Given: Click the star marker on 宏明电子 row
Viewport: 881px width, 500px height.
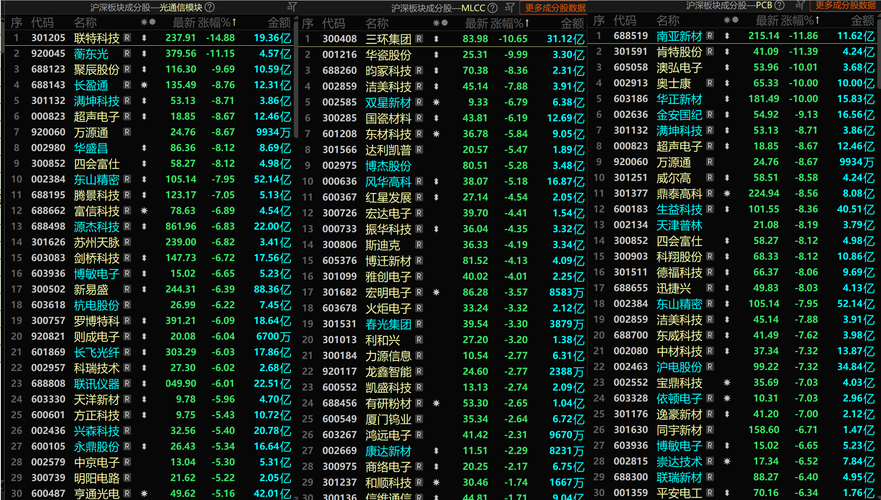Looking at the screenshot, I should coord(436,292).
